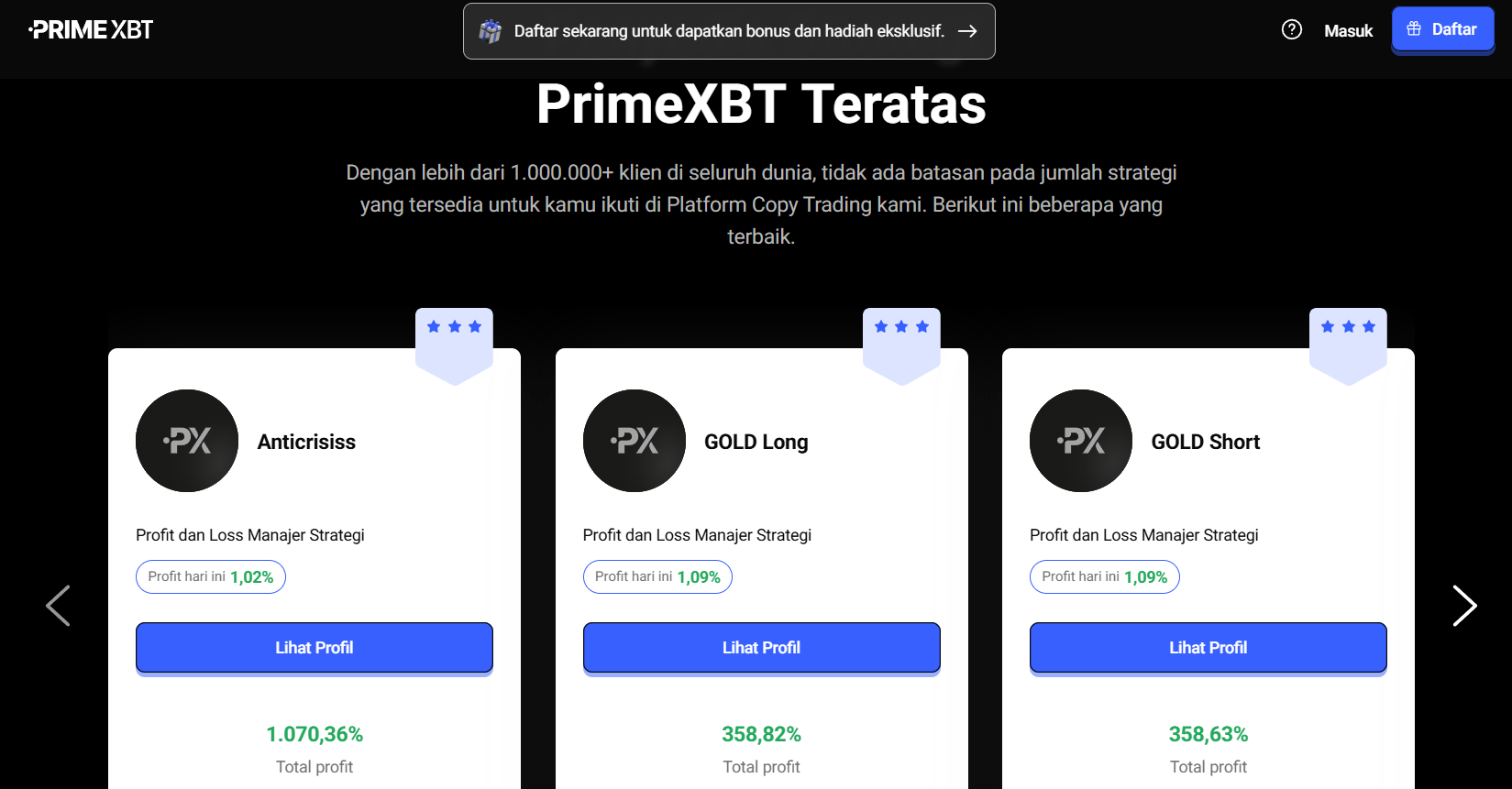
Task: Click the Anticrisiss PX avatar
Action: (187, 441)
